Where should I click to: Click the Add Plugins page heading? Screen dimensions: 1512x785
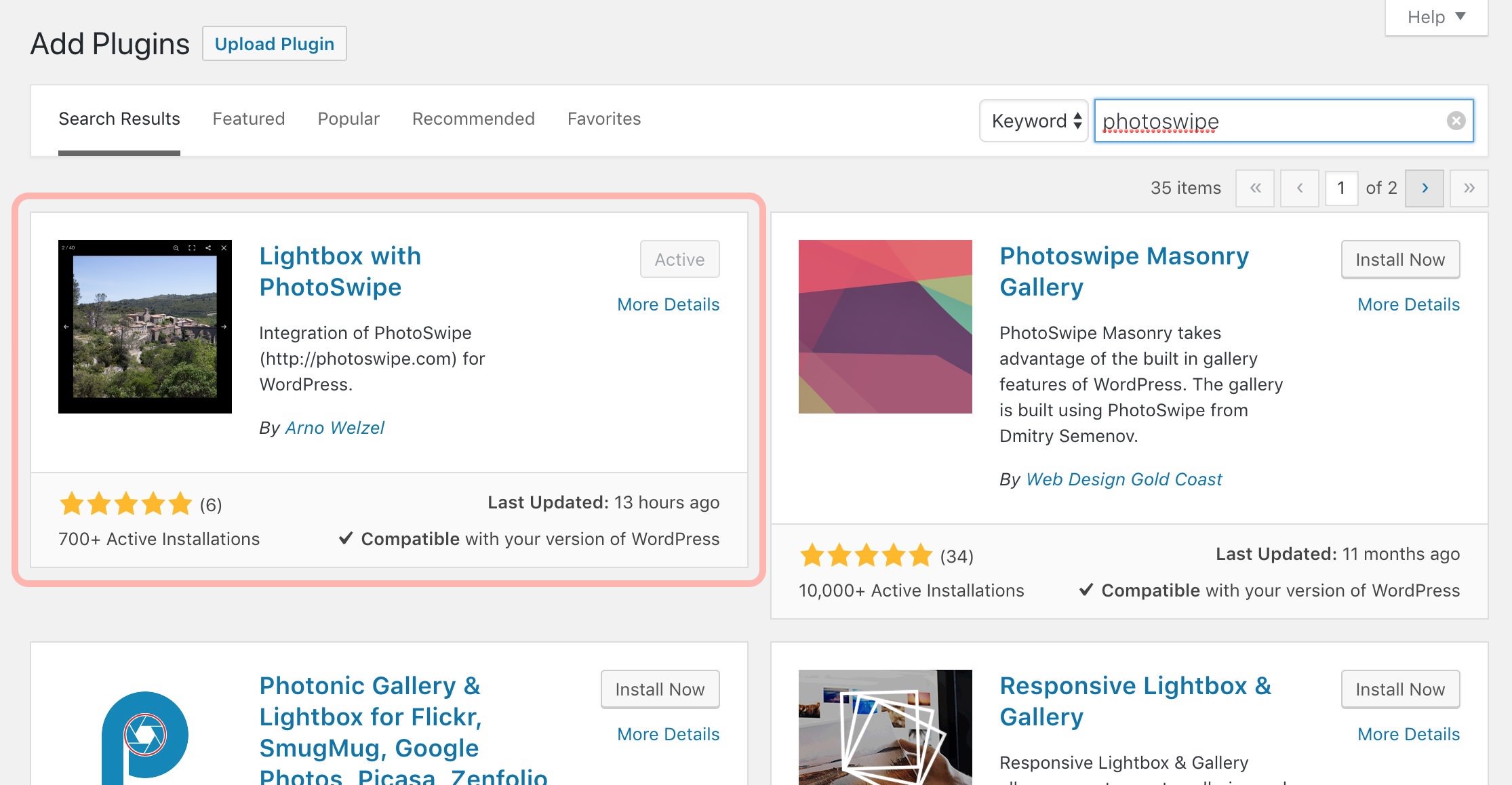coord(110,44)
